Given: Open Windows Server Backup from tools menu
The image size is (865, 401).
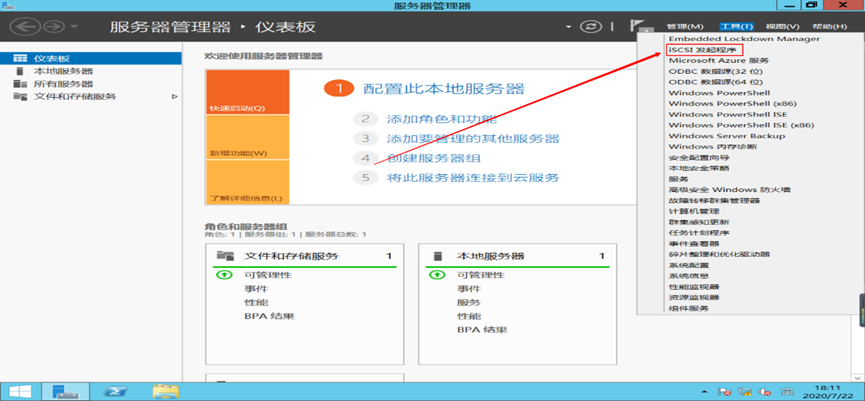Looking at the screenshot, I should pos(727,136).
